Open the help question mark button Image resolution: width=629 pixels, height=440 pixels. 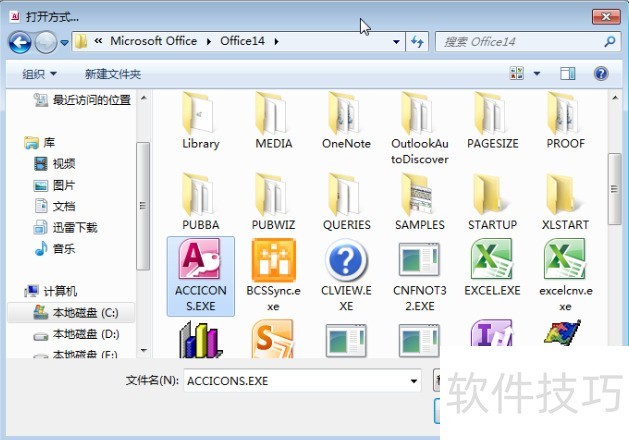point(601,74)
